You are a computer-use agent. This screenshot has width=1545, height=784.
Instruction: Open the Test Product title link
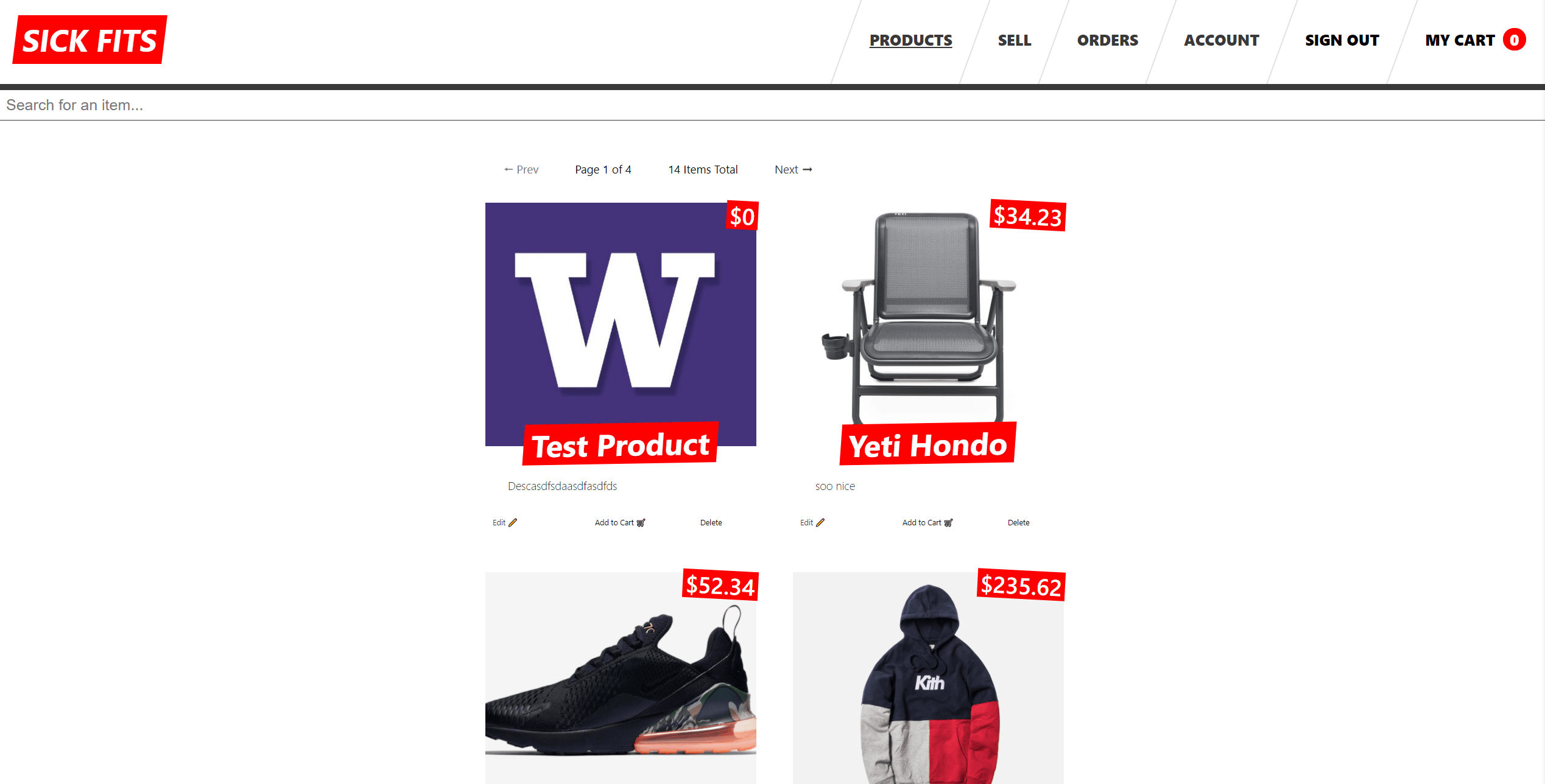[620, 445]
